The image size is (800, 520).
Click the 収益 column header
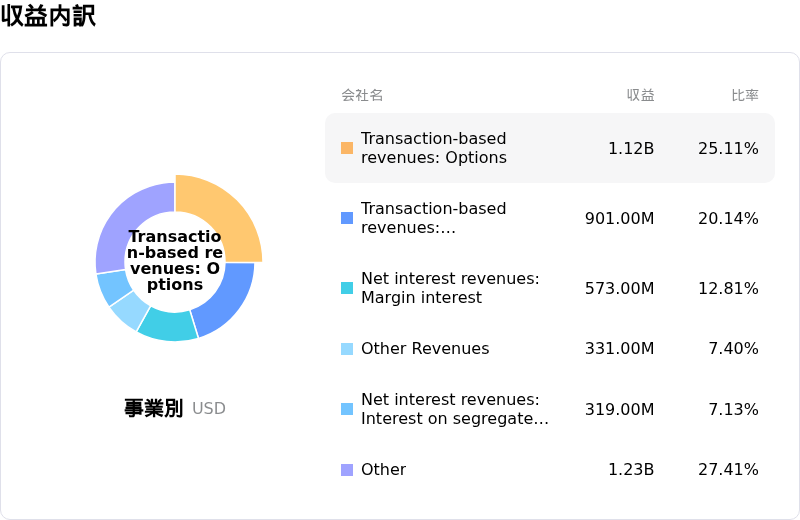point(640,95)
